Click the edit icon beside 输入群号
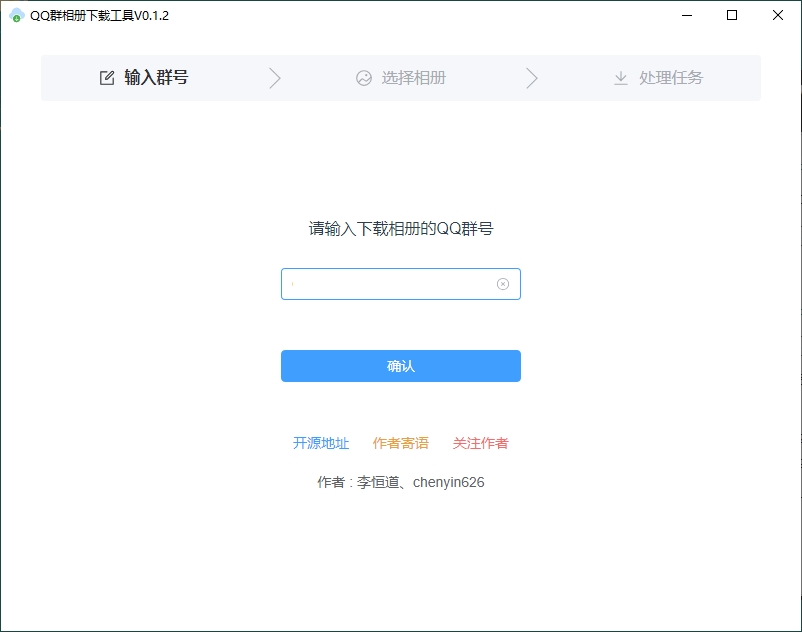The image size is (802, 632). pyautogui.click(x=107, y=78)
